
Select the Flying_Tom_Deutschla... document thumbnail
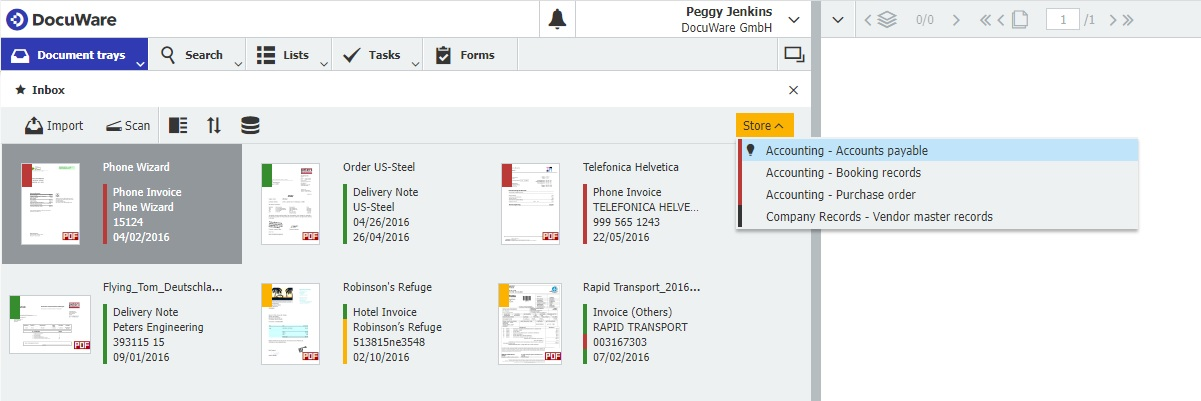point(50,323)
